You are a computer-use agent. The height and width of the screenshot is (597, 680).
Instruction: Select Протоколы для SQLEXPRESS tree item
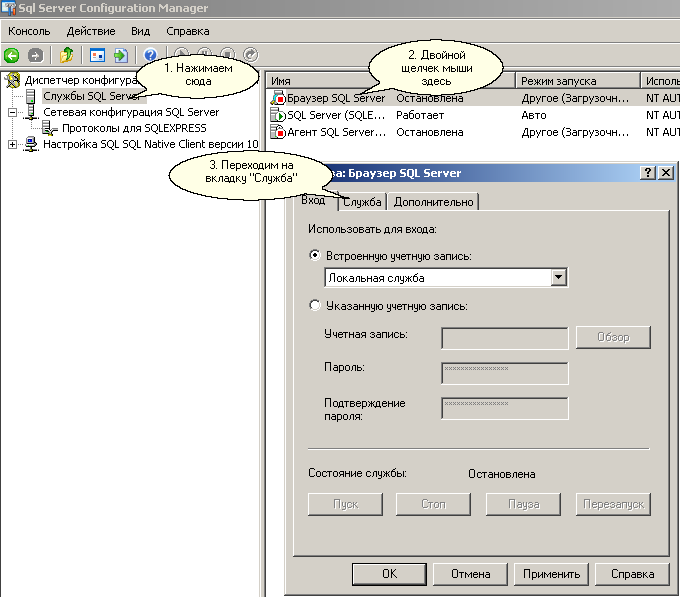[134, 128]
